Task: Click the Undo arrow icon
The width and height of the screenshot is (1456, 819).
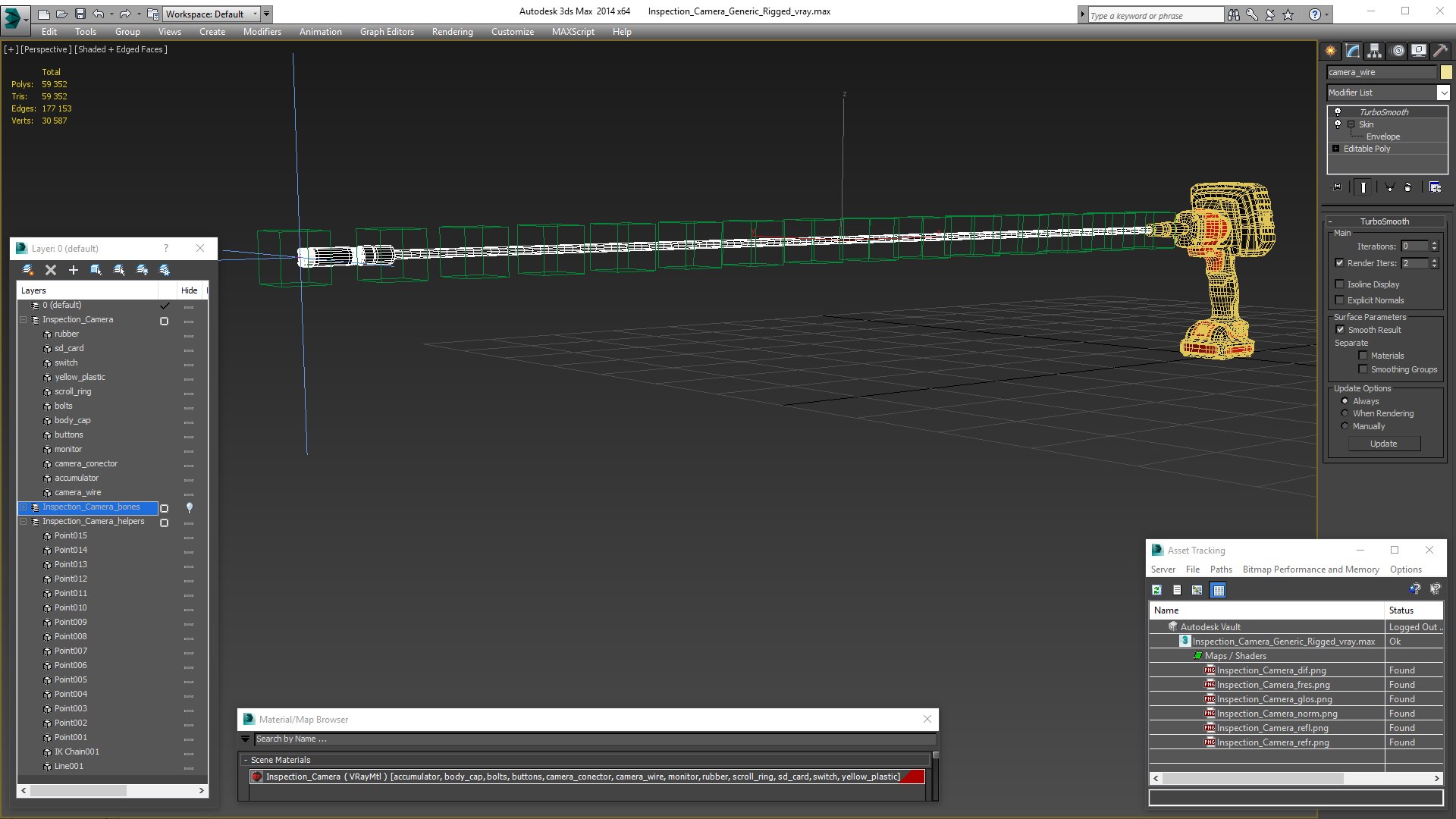Action: [99, 14]
